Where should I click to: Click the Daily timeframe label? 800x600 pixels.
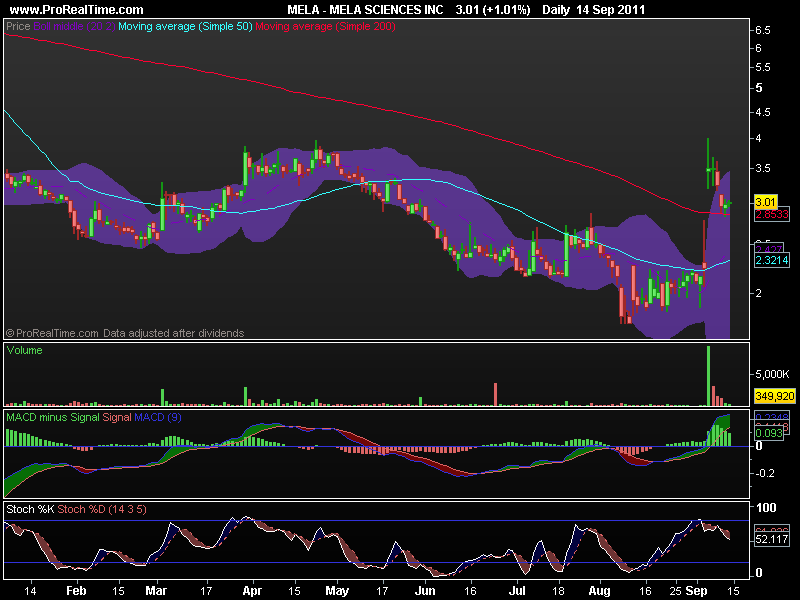tap(556, 10)
